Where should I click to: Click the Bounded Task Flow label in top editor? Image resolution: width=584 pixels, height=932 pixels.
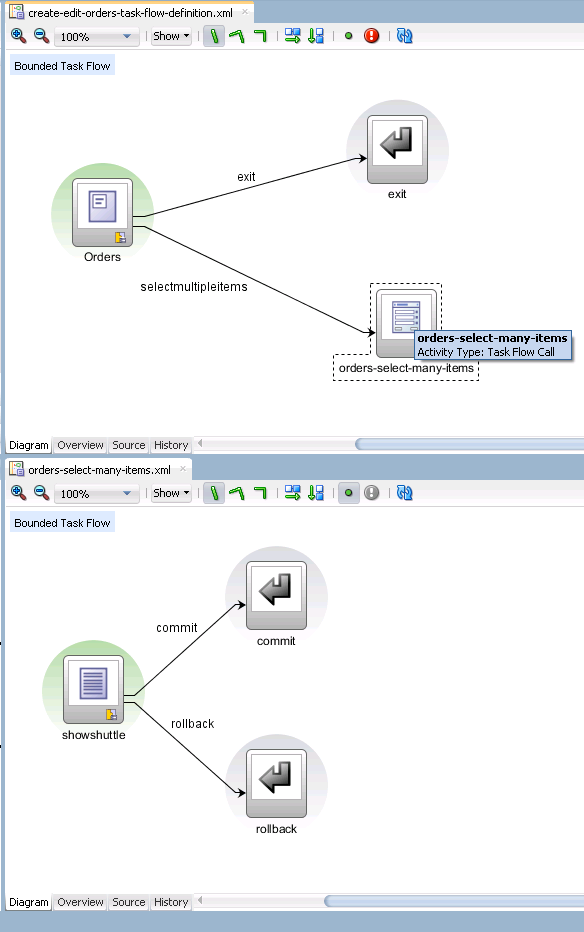pos(62,66)
